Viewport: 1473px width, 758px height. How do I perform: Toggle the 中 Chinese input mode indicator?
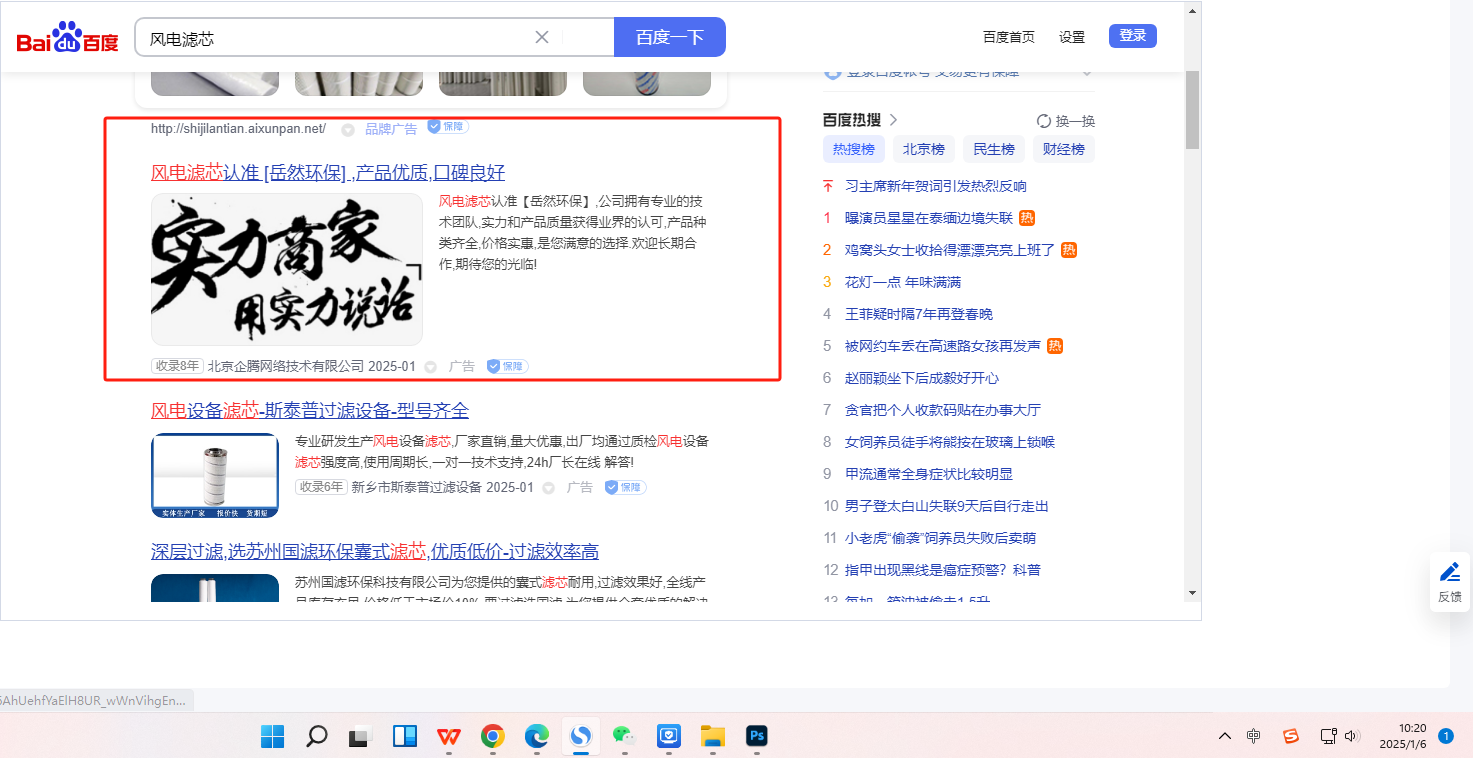(x=1254, y=737)
